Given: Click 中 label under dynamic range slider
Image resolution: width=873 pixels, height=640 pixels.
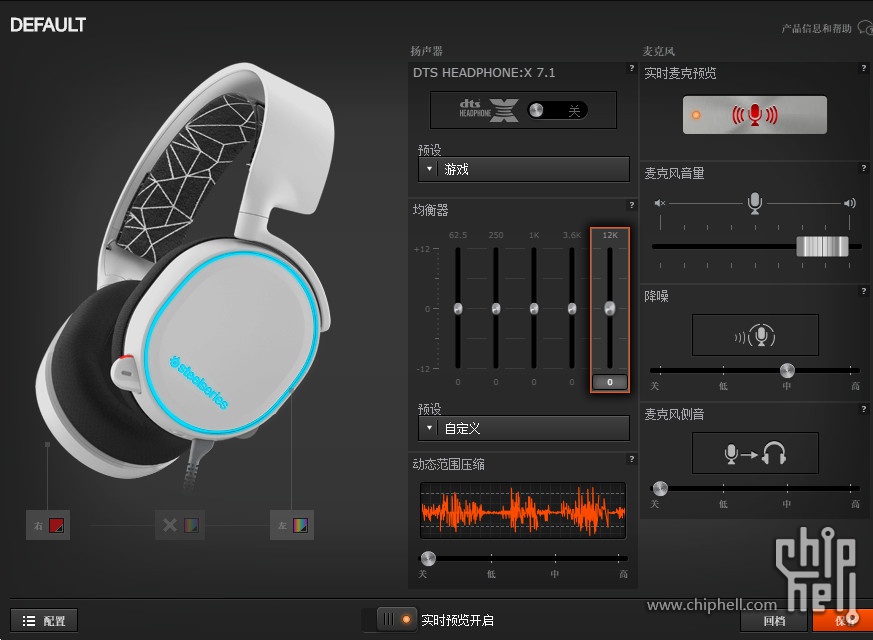Looking at the screenshot, I should coord(555,574).
